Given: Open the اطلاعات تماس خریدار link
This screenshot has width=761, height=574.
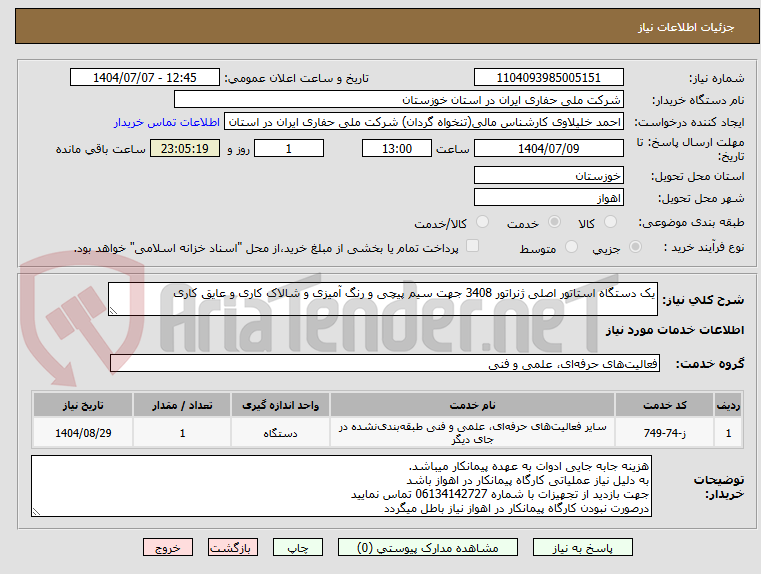Looking at the screenshot, I should pos(167,122).
